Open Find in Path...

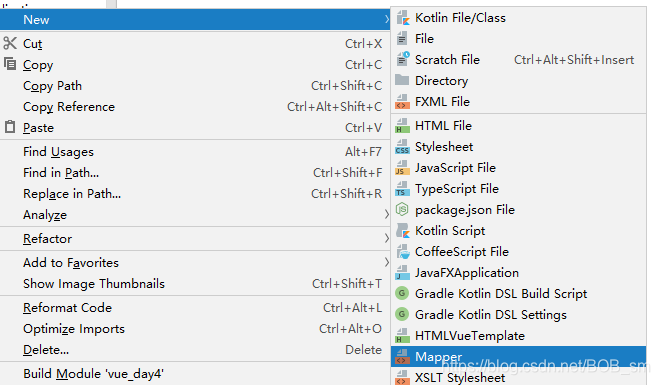[x=195, y=173]
